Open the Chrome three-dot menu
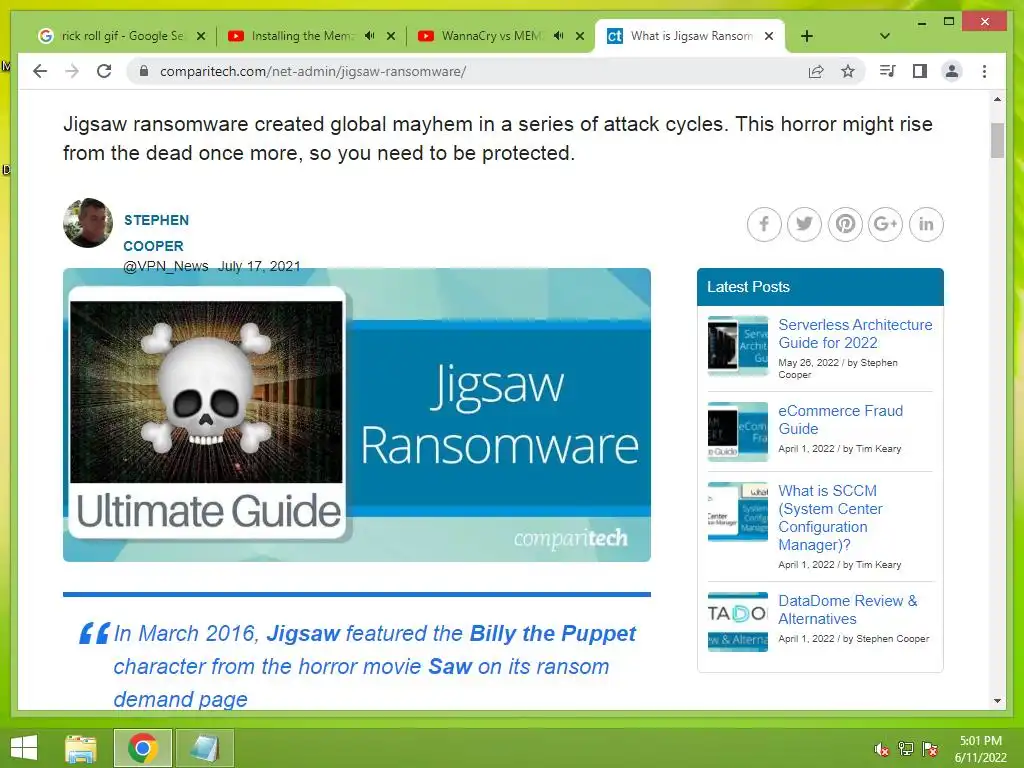Screen dimensions: 1024x768 tap(984, 71)
